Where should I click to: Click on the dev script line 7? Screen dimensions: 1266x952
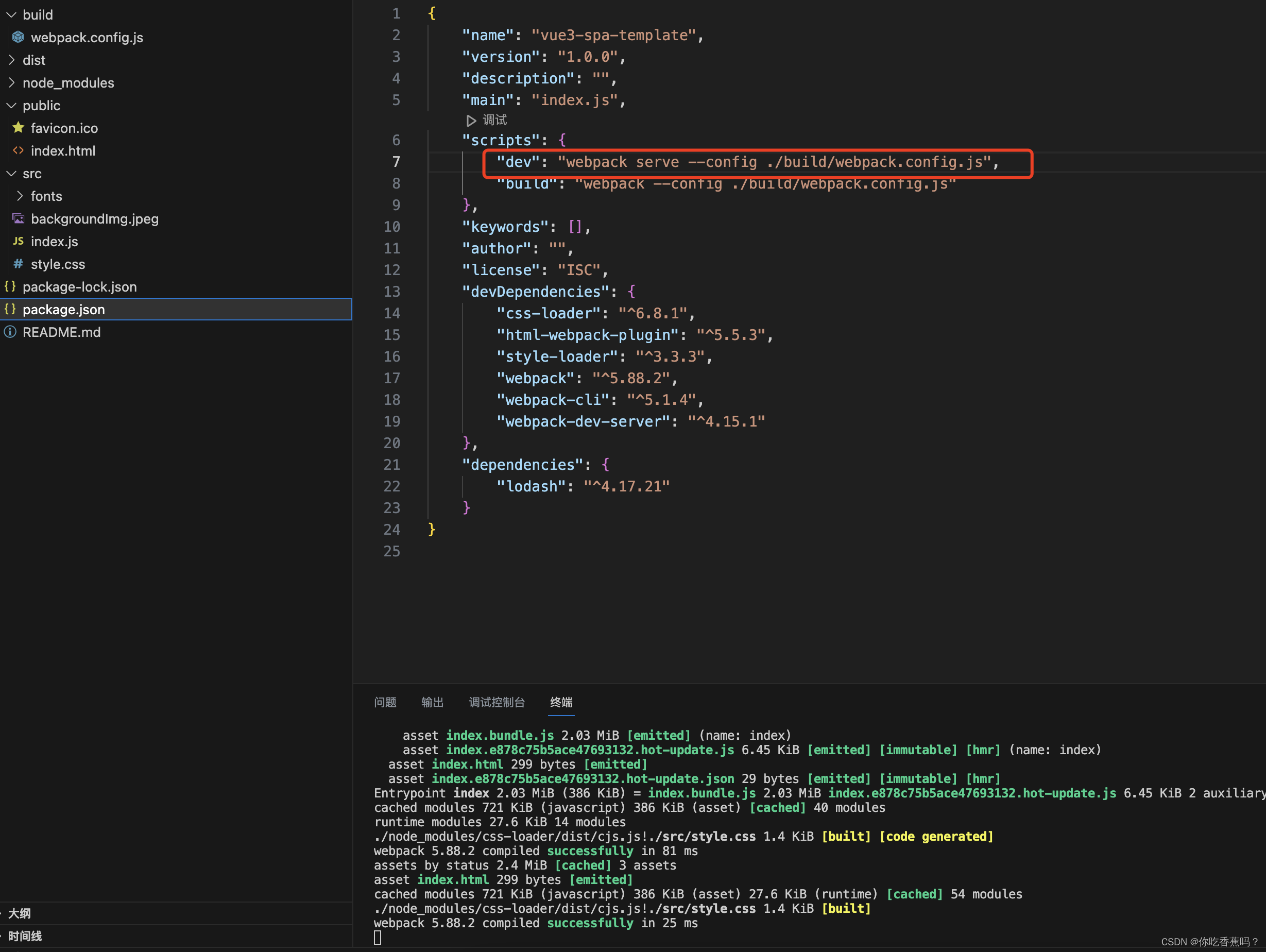click(x=755, y=161)
